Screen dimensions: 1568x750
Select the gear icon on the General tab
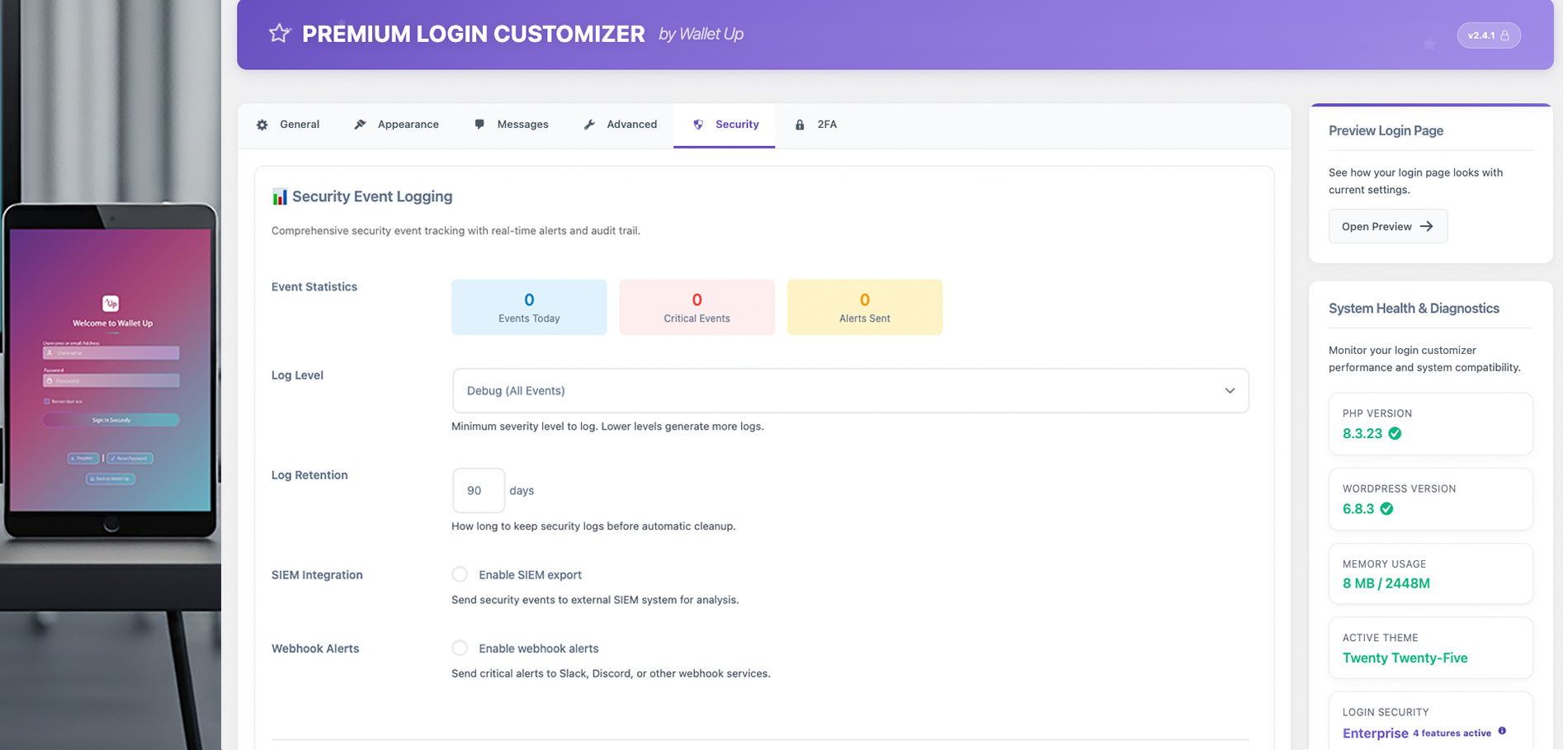[262, 124]
